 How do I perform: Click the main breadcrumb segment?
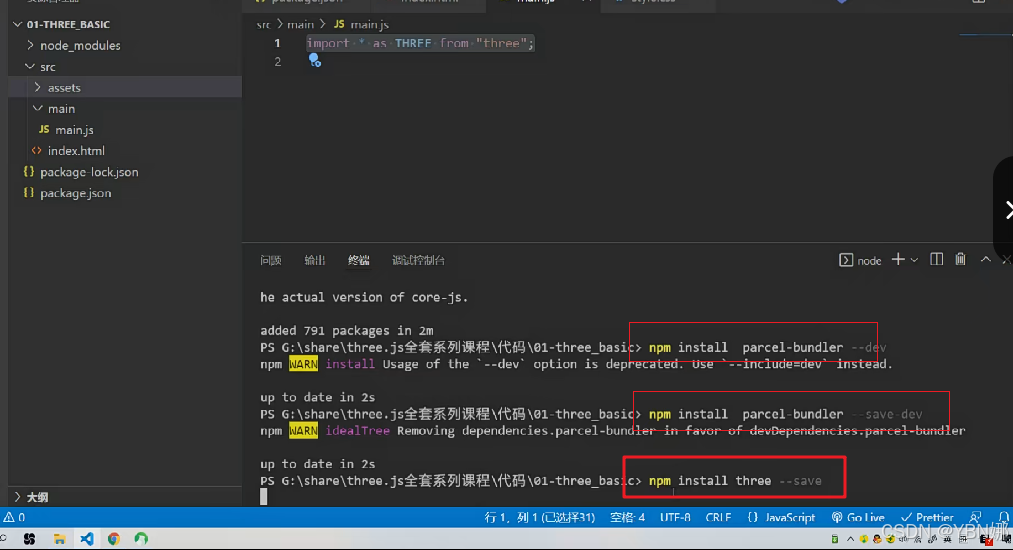click(300, 25)
